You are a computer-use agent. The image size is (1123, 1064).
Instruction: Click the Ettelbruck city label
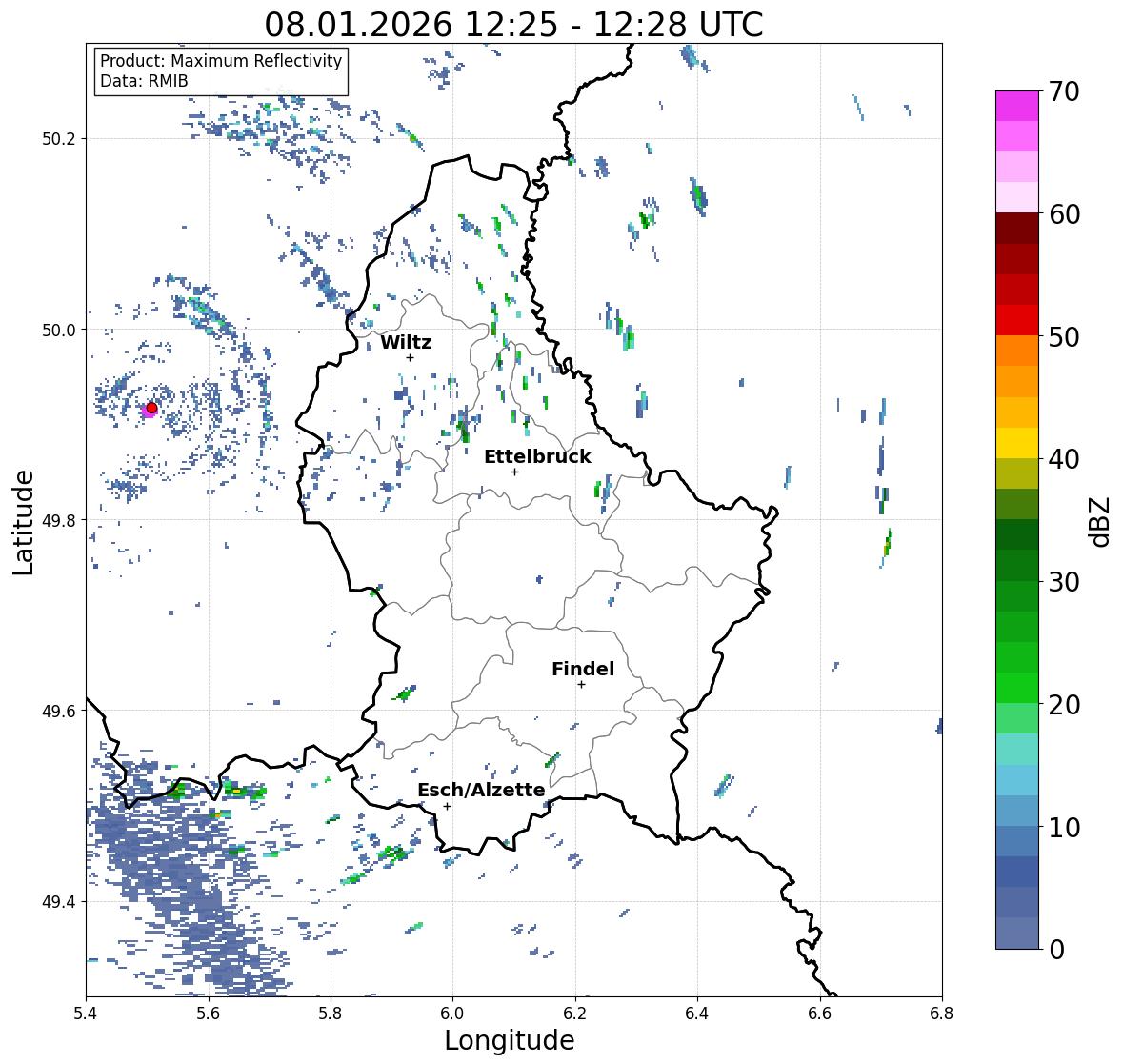(x=538, y=456)
